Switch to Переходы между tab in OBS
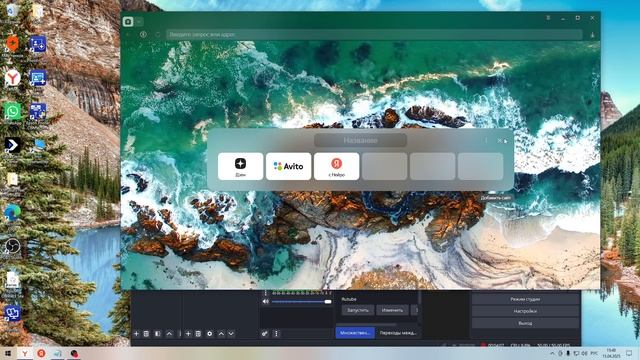This screenshot has height=360, width=640. coord(398,333)
